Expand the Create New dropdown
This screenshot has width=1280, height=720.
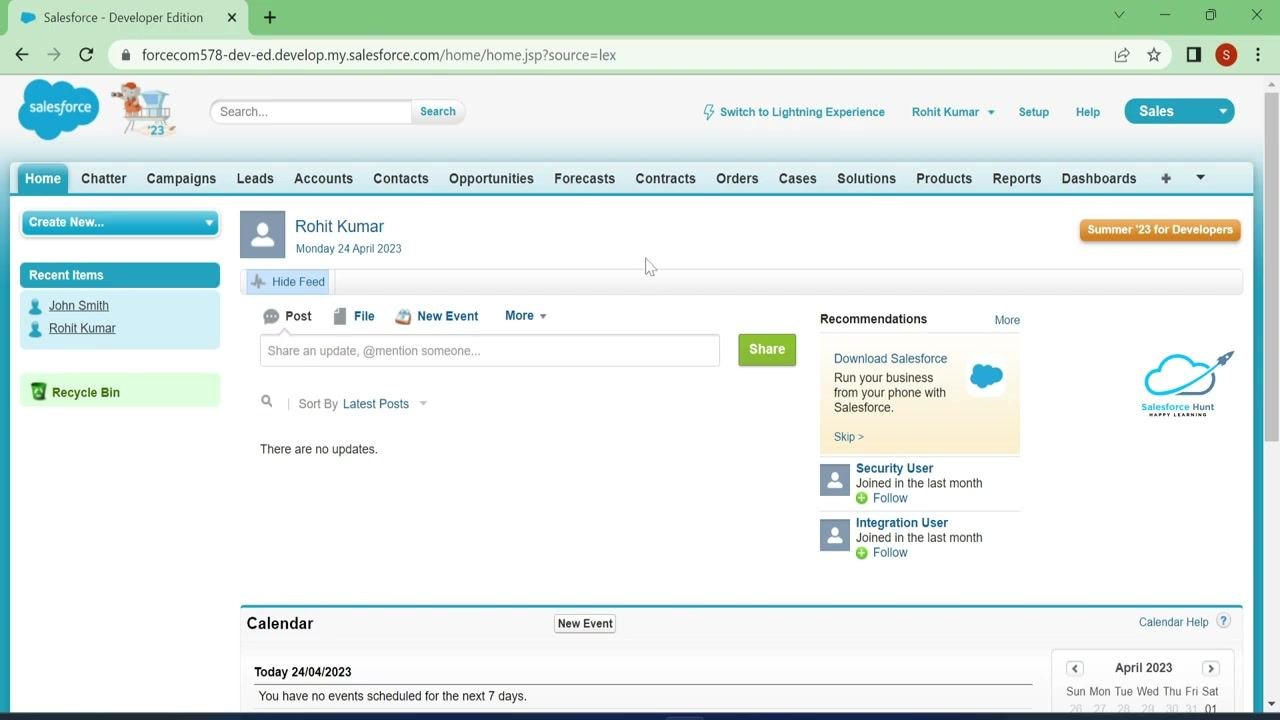(120, 223)
